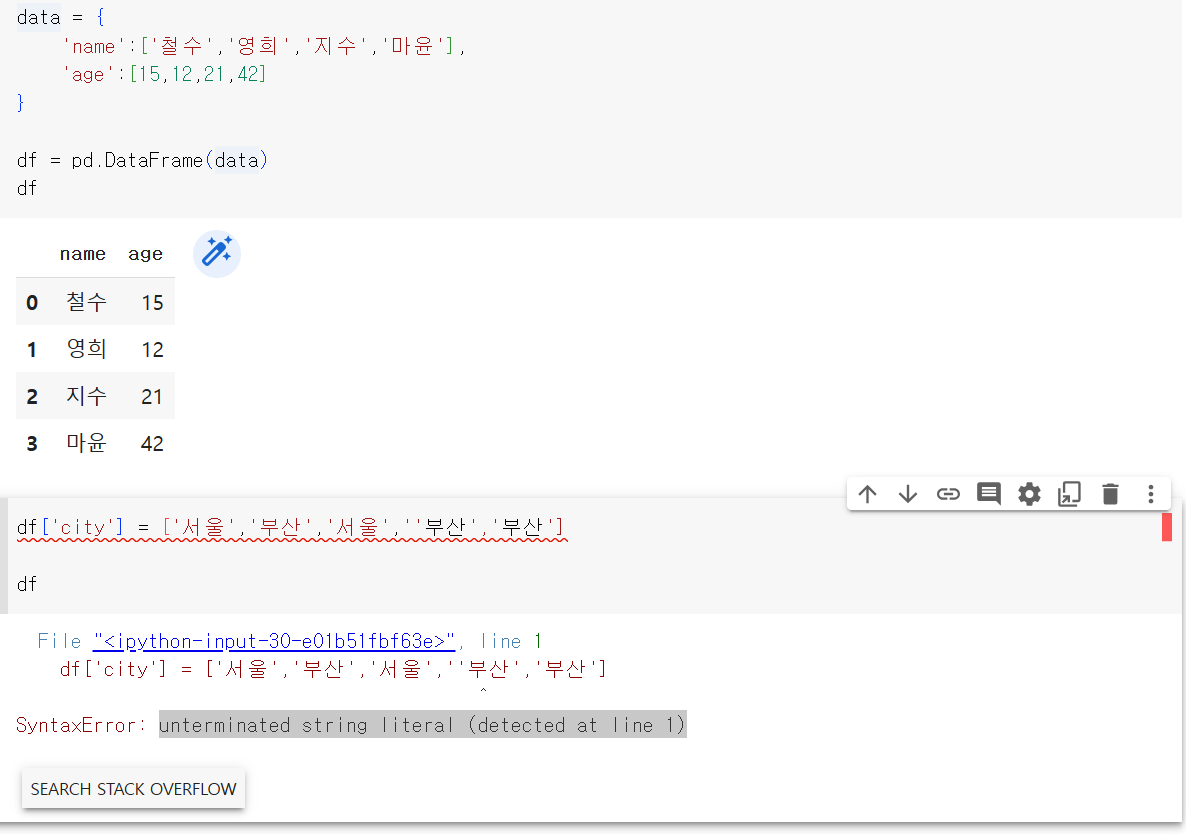Move cell up with arrow icon
This screenshot has width=1186, height=834.
868,495
